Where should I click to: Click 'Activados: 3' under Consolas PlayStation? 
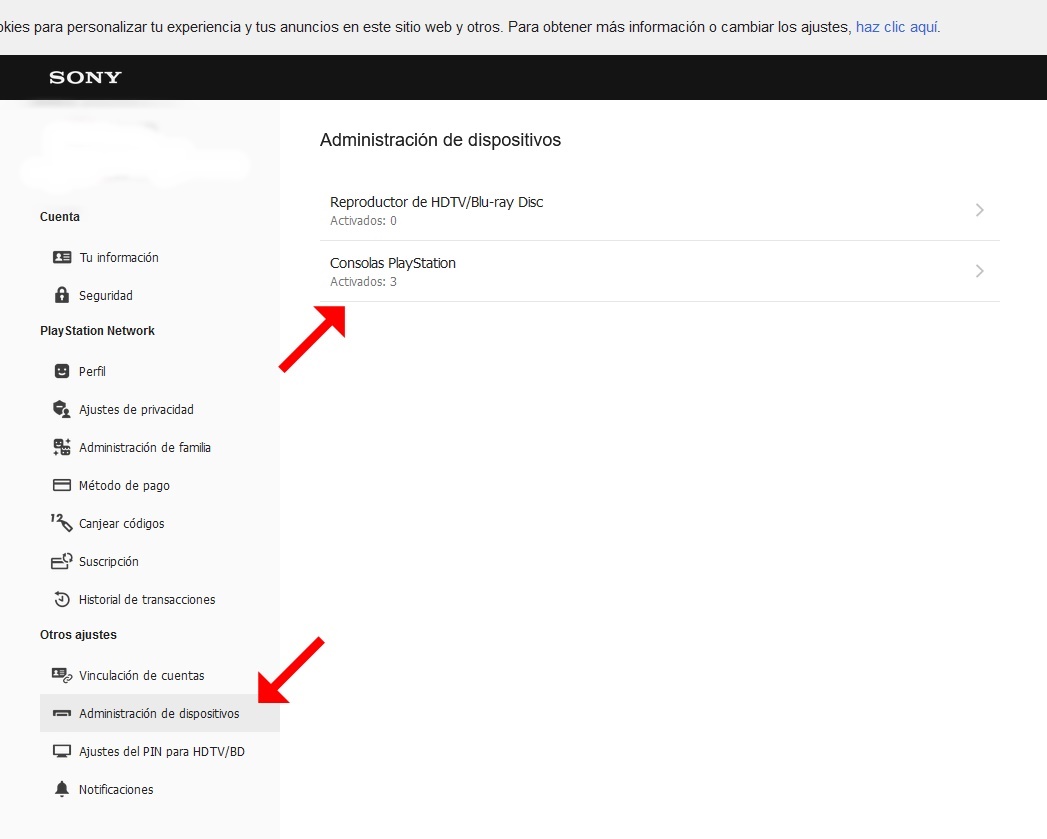tap(363, 282)
